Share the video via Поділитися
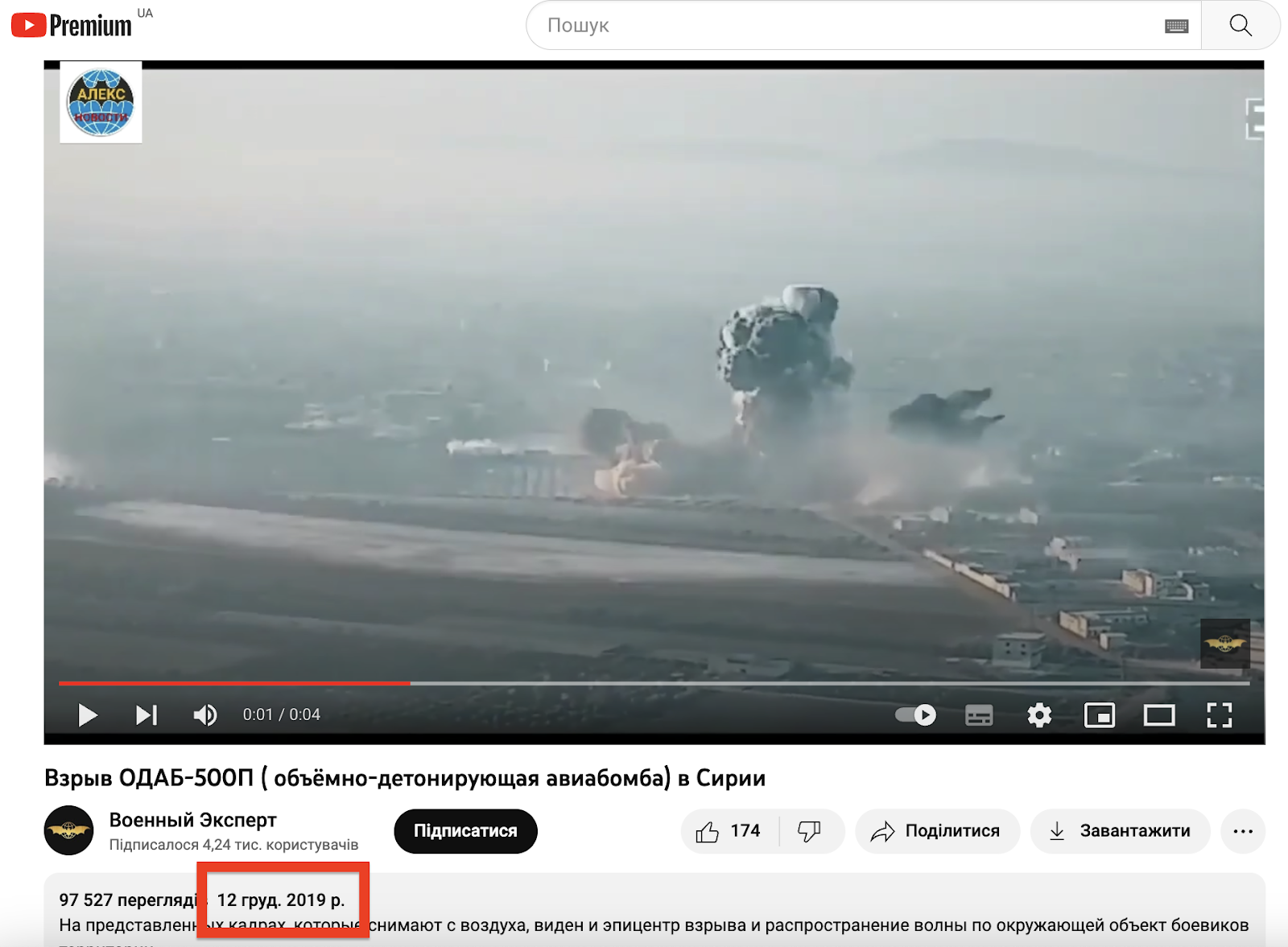 [937, 831]
